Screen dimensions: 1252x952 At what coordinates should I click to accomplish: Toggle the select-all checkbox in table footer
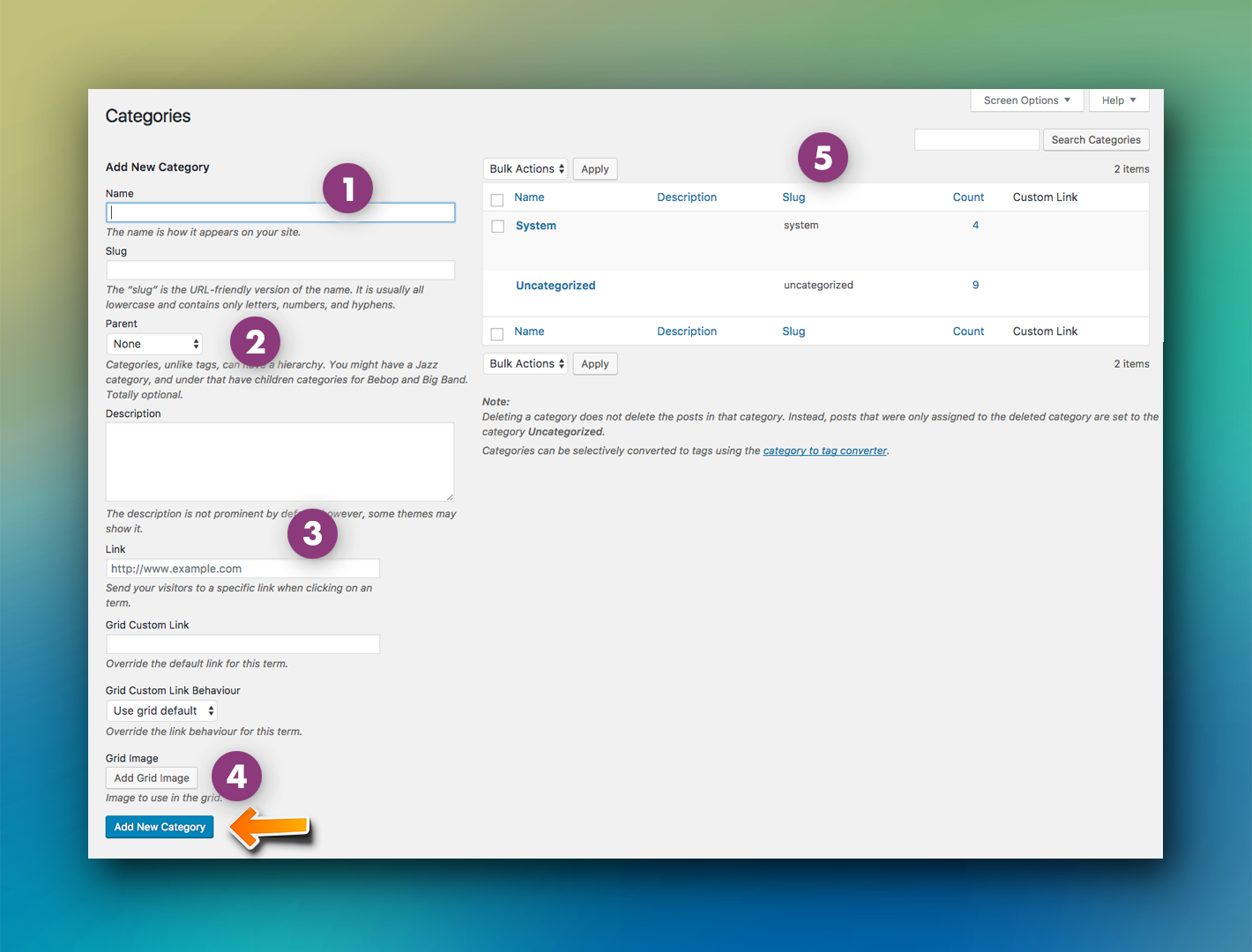[x=497, y=334]
